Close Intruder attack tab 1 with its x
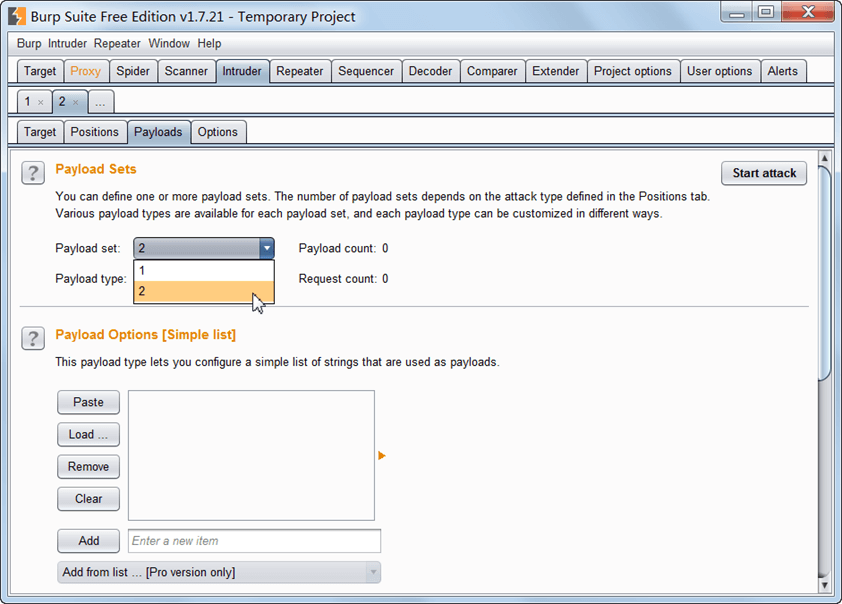The height and width of the screenshot is (604, 842). click(41, 102)
